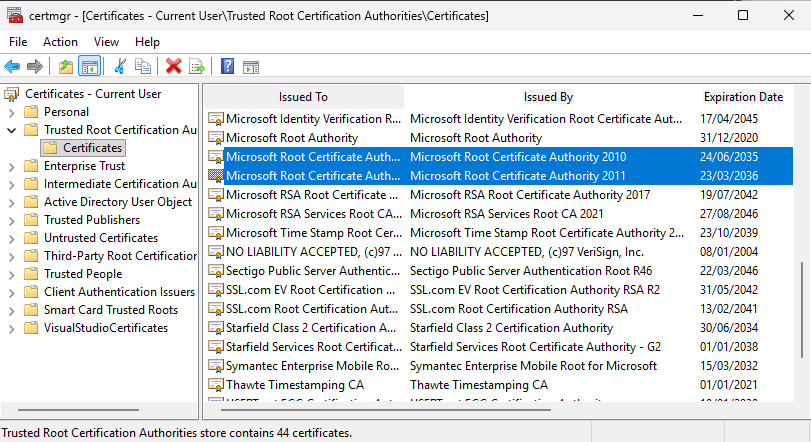Expand the Untrusted Certificates node
811x442 pixels.
pyautogui.click(x=11, y=239)
